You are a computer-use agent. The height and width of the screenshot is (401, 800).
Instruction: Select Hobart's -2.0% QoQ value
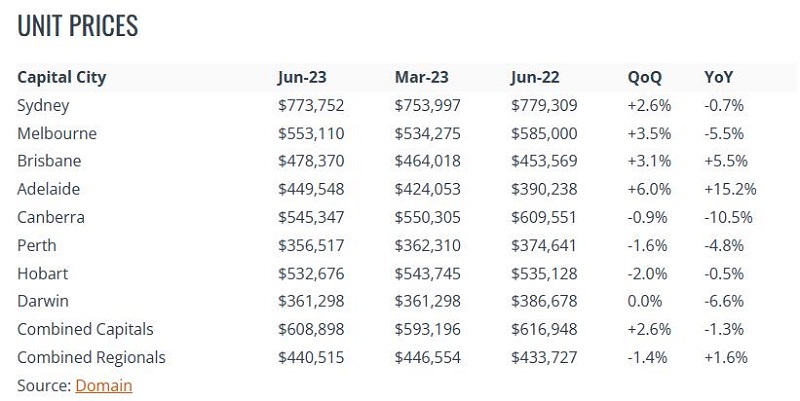click(x=647, y=273)
